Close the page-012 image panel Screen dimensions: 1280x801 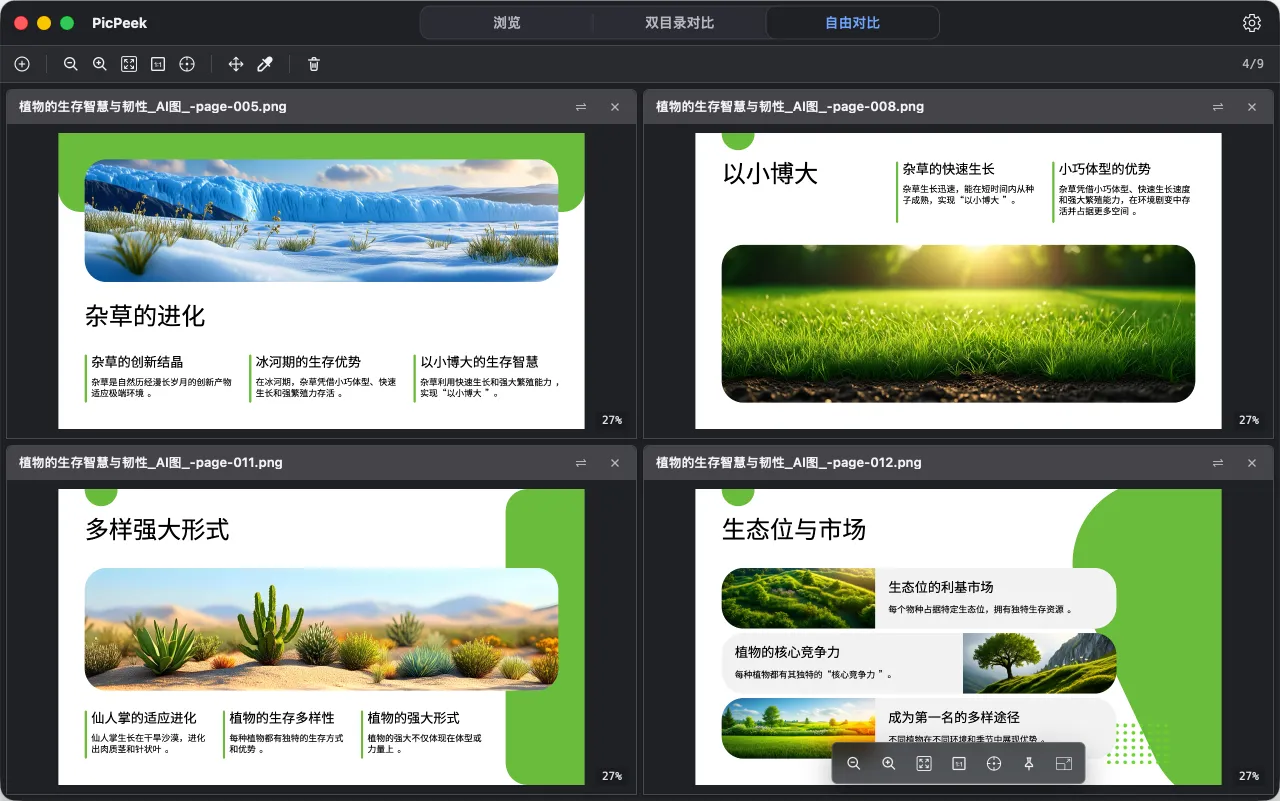coord(1252,463)
